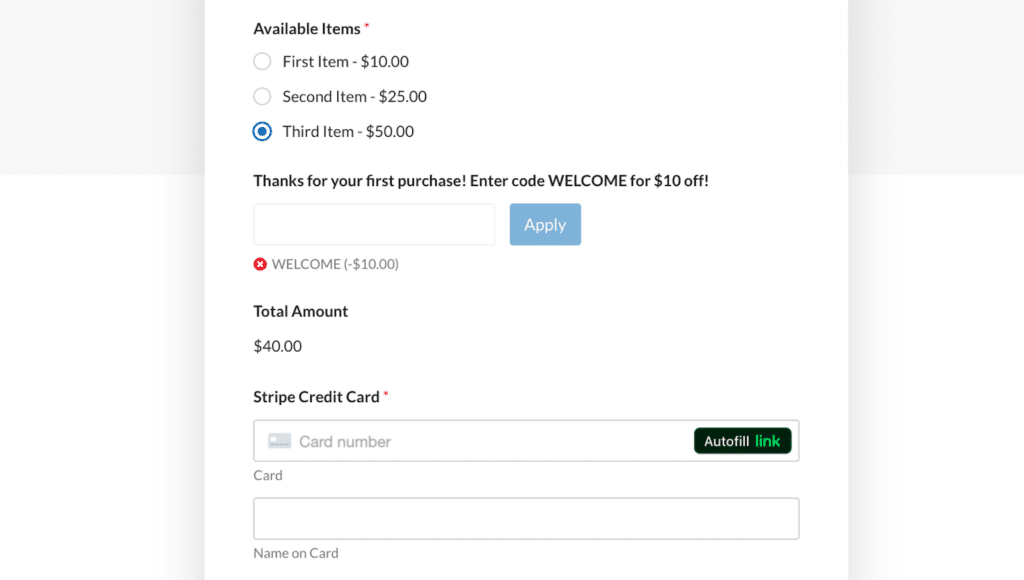1024x580 pixels.
Task: Click the Card label under card number field
Action: click(267, 475)
